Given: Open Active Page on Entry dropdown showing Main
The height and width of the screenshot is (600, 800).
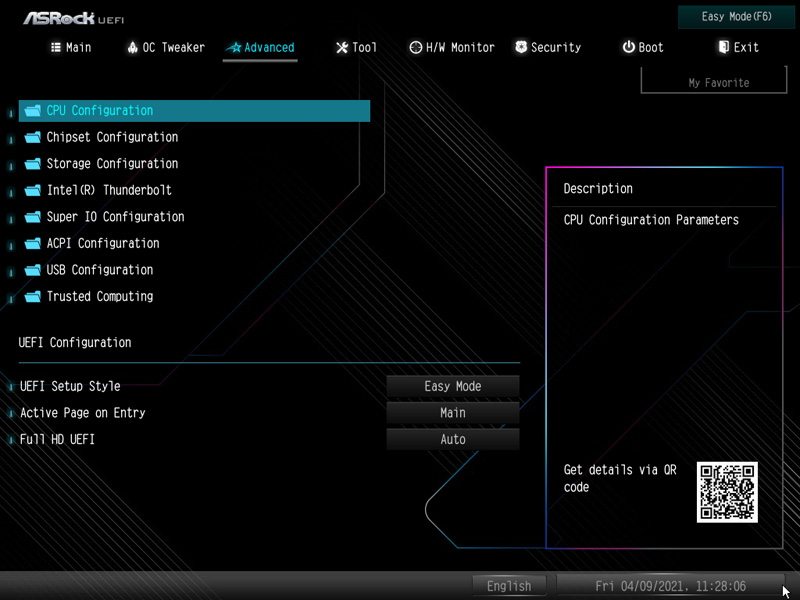Looking at the screenshot, I should click(453, 413).
